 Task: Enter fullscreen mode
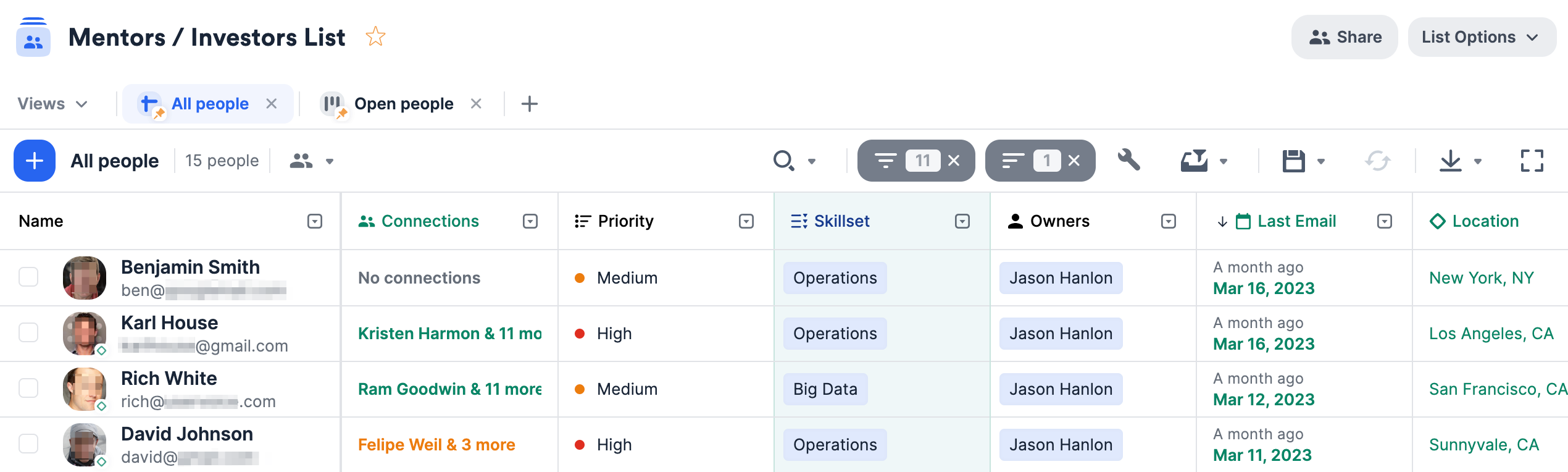(1532, 161)
